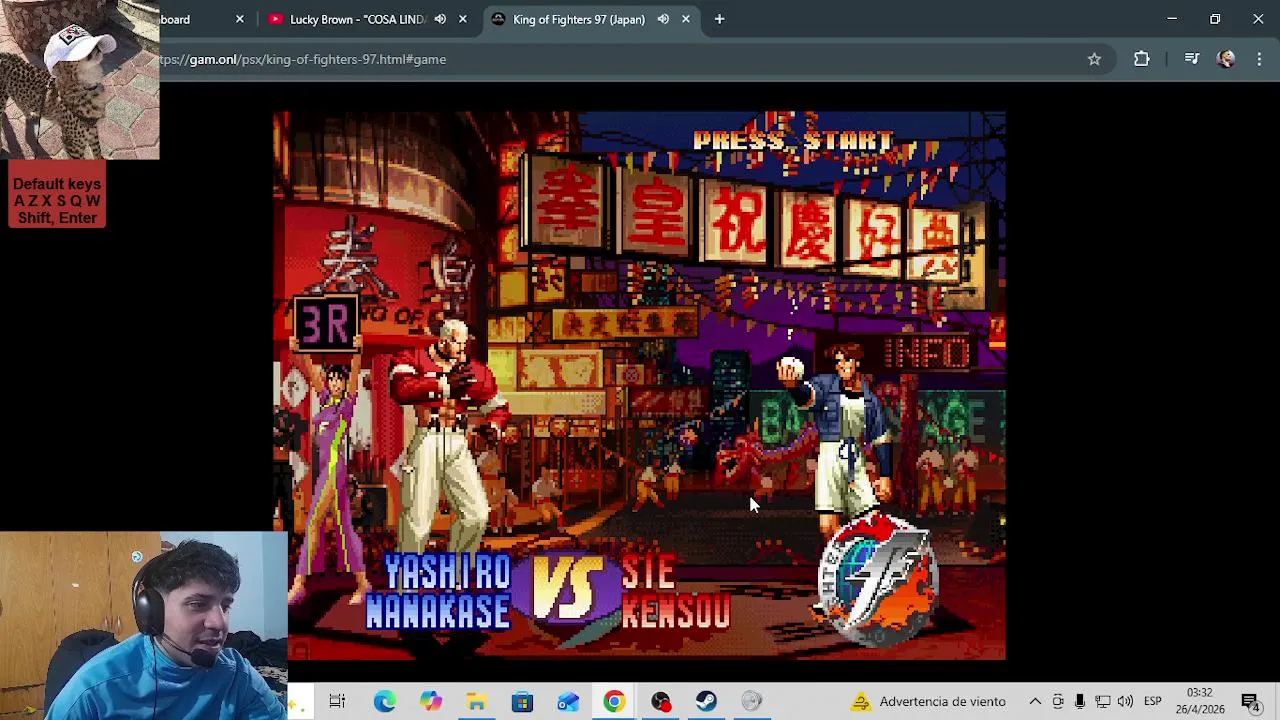Expand the hidden system tray icons chevron
The image size is (1280, 720).
pyautogui.click(x=1035, y=702)
